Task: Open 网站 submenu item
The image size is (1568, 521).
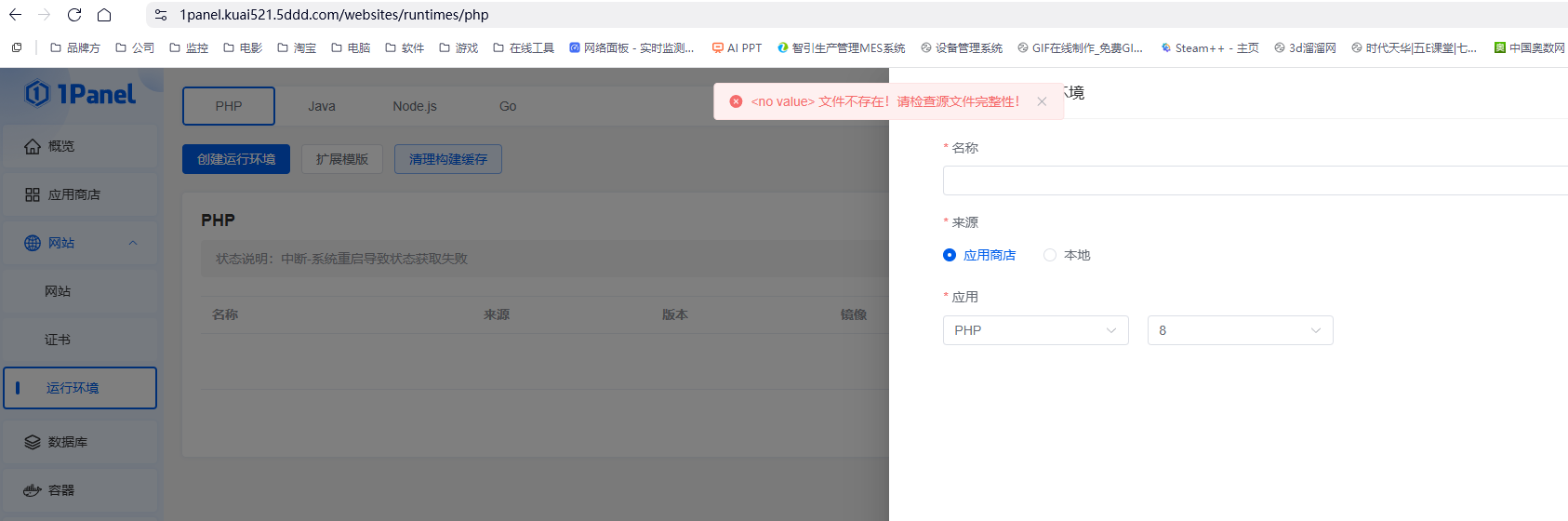Action: (80, 291)
